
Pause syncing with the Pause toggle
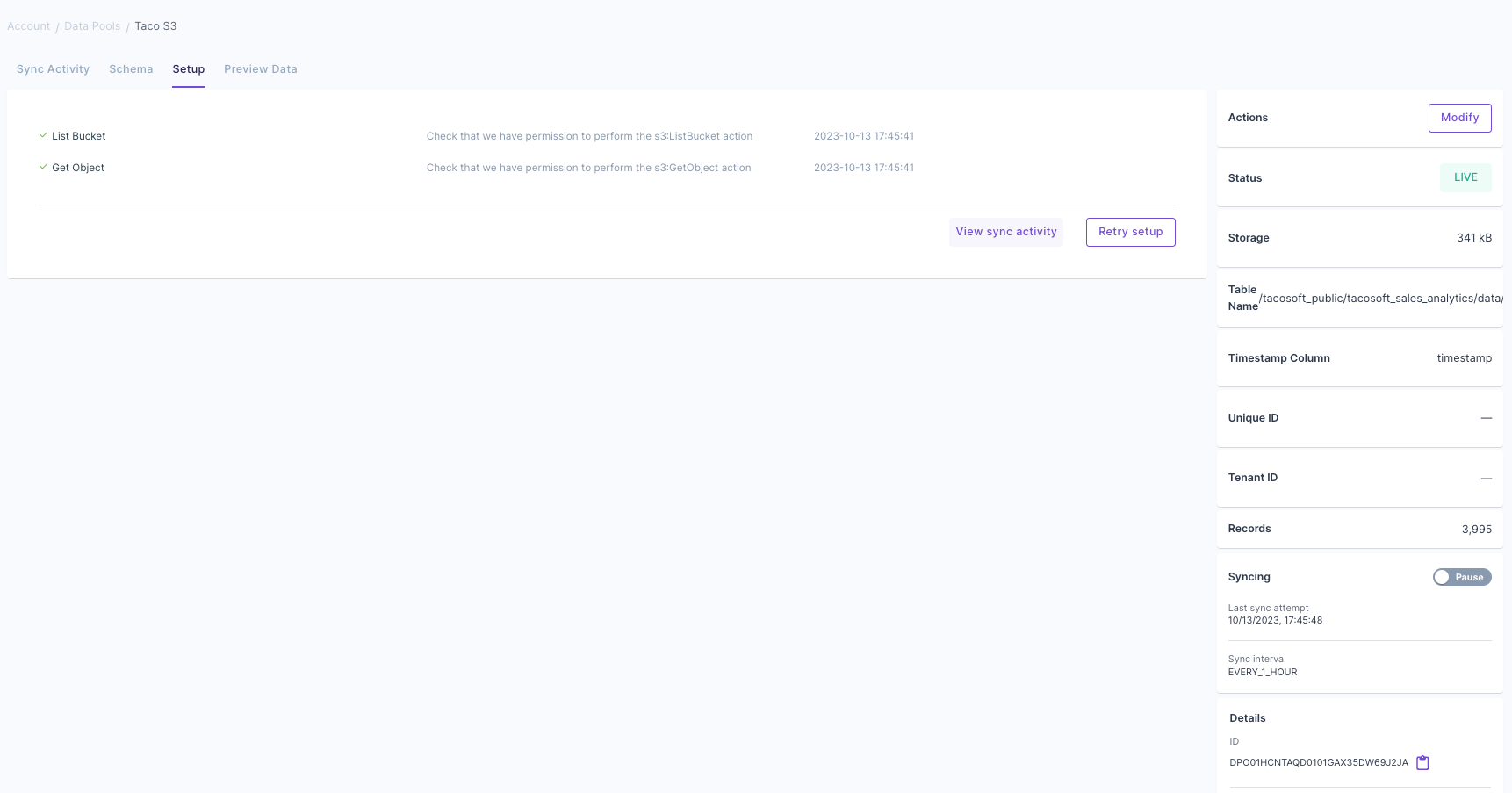point(1461,577)
